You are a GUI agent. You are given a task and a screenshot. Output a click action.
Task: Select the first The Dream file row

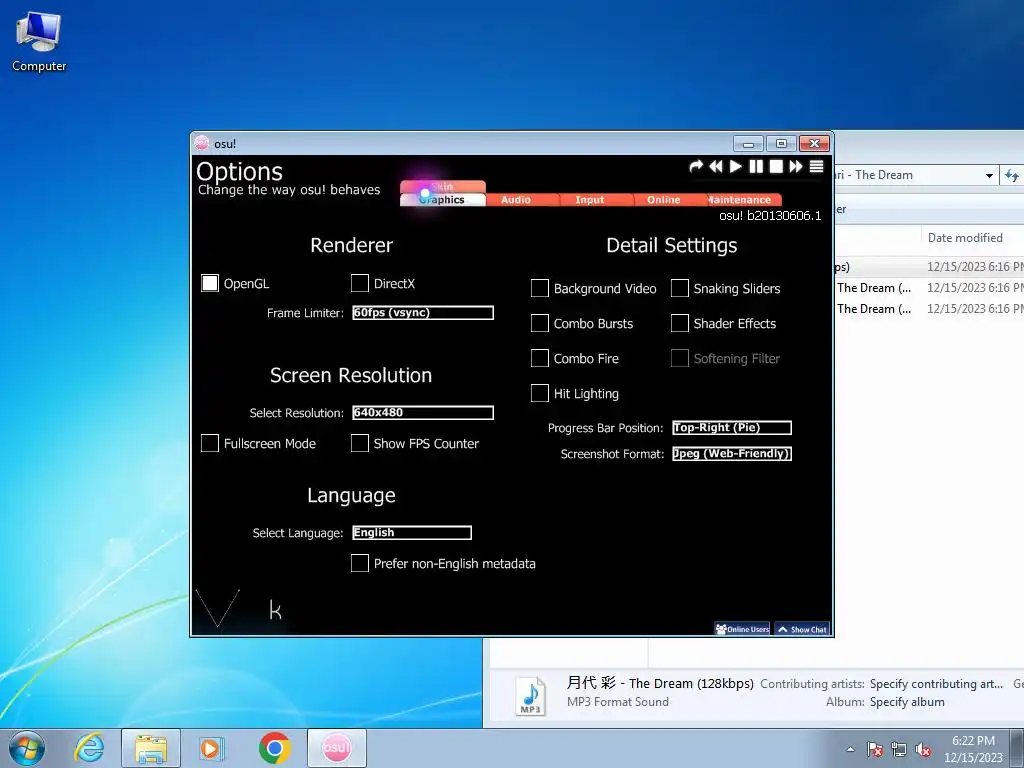tap(929, 287)
